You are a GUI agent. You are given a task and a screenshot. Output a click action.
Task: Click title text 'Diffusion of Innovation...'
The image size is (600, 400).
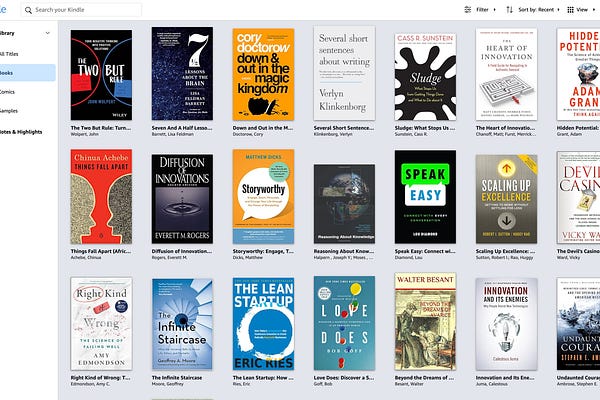pyautogui.click(x=182, y=251)
